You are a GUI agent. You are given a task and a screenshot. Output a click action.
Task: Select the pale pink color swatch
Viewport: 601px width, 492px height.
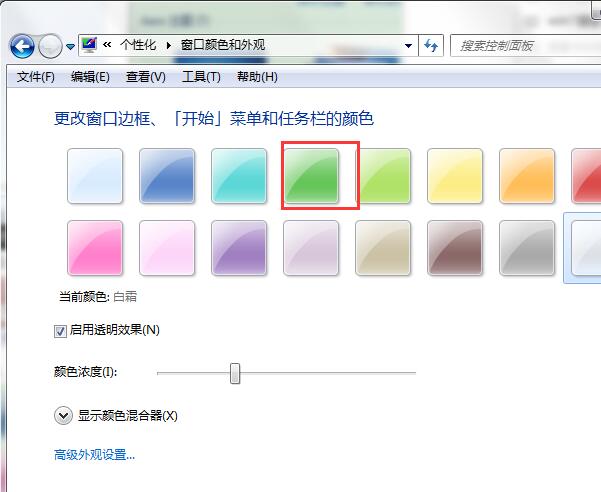tap(167, 248)
